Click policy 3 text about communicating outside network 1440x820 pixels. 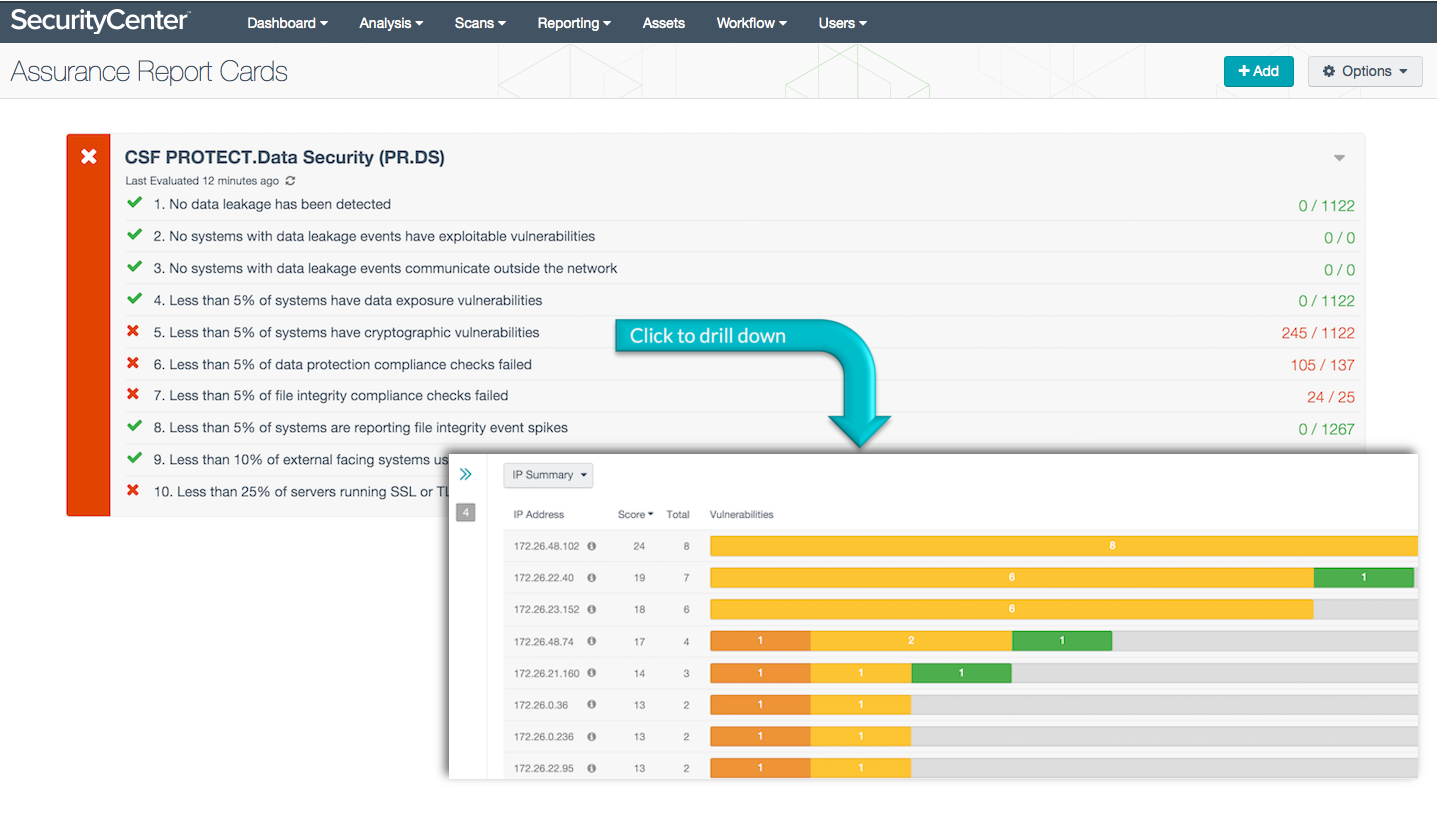(385, 268)
